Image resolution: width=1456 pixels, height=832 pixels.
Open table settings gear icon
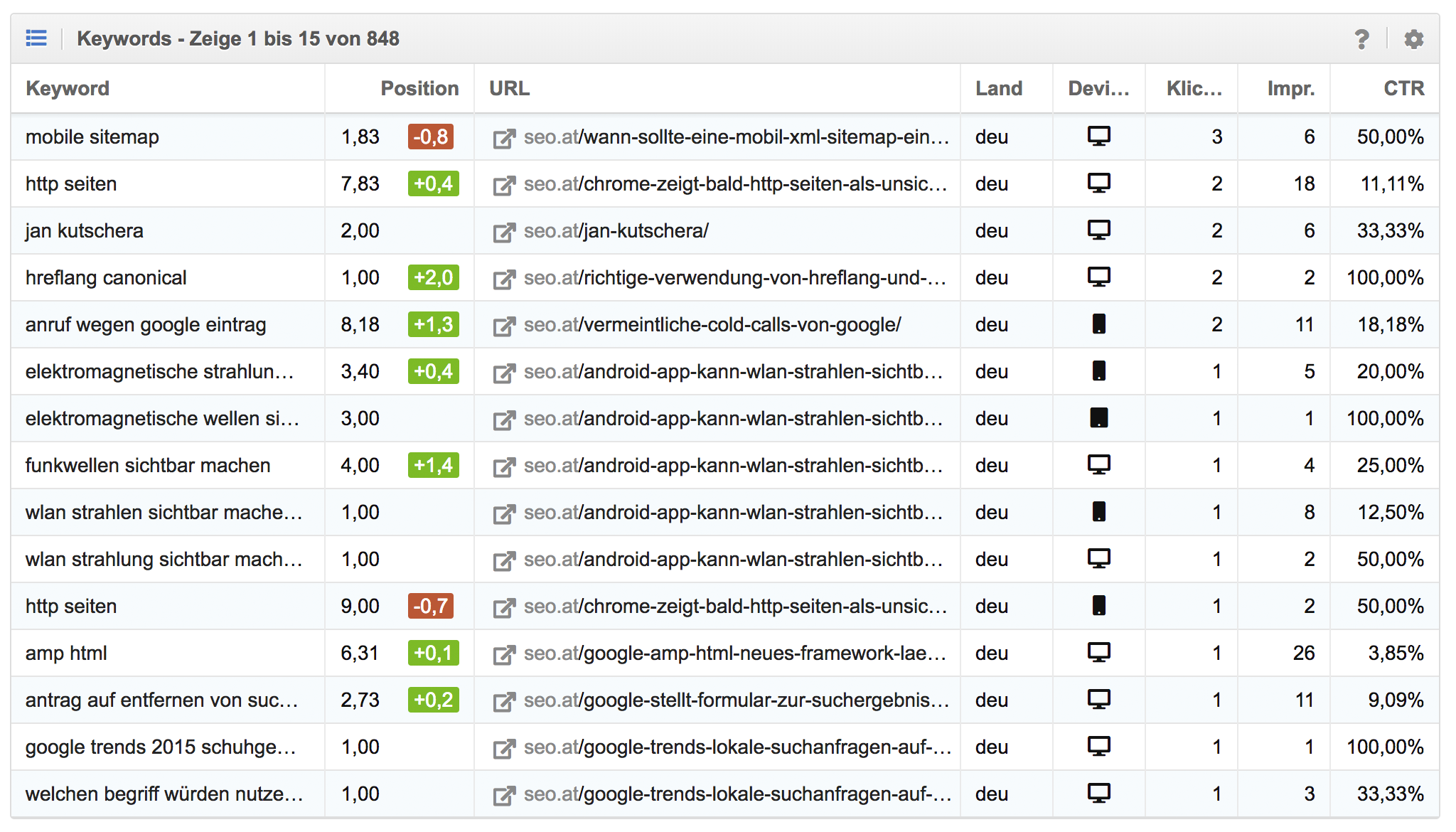pyautogui.click(x=1413, y=39)
